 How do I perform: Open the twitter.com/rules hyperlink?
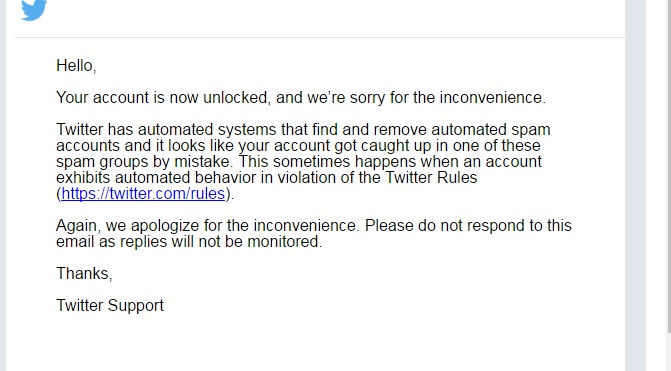143,194
